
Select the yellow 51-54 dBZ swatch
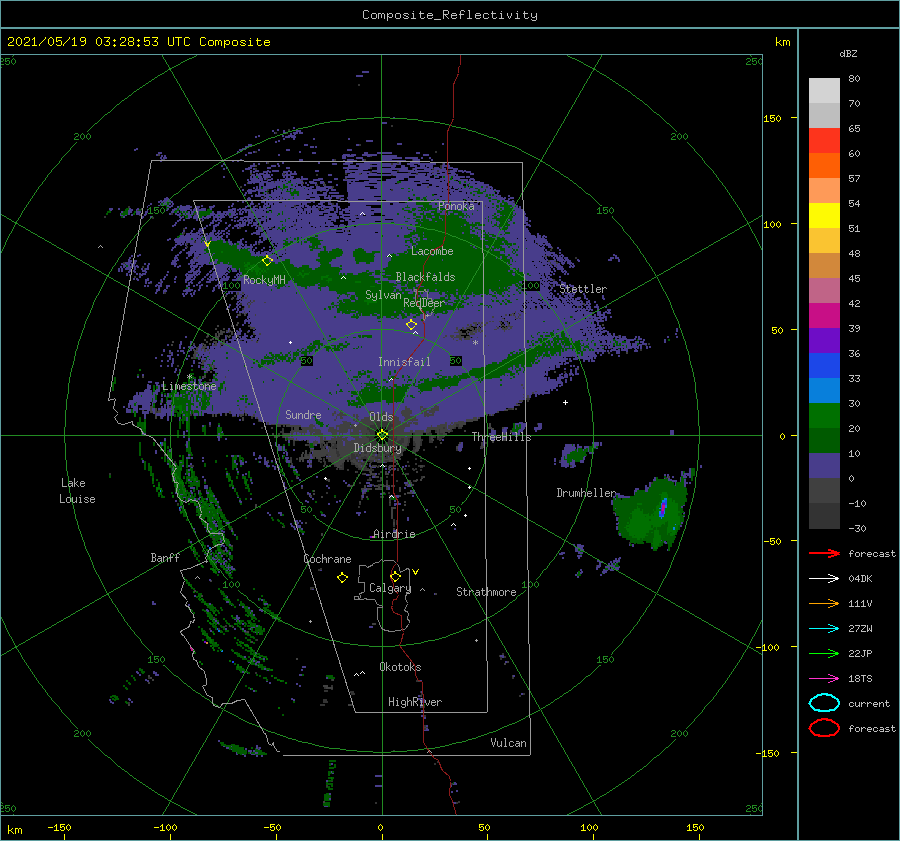[x=824, y=215]
